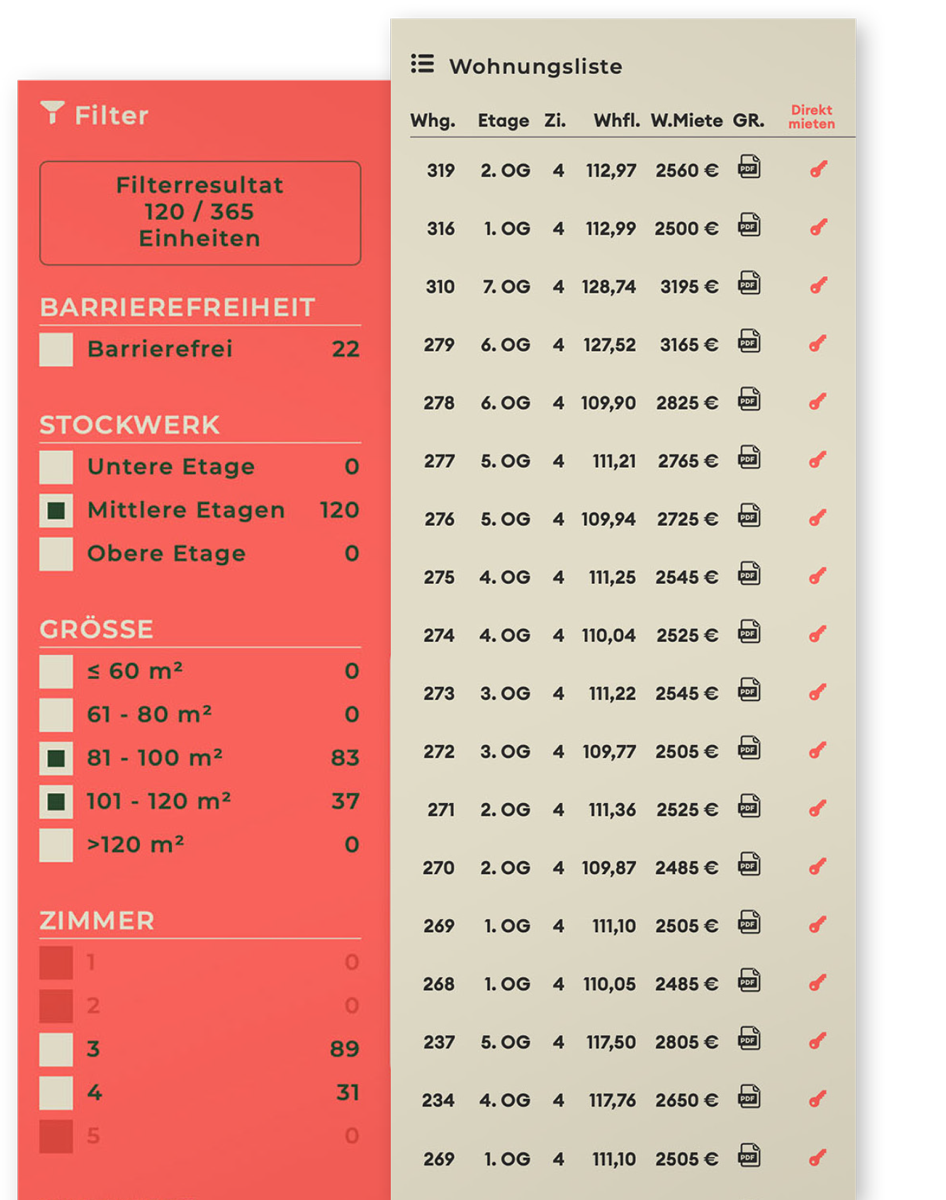This screenshot has height=1200, width=946.
Task: Click the Wohnungsliste heading
Action: click(x=537, y=66)
